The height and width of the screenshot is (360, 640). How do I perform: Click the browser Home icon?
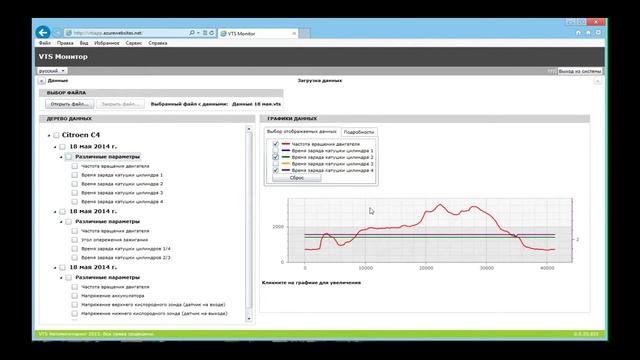(x=578, y=33)
